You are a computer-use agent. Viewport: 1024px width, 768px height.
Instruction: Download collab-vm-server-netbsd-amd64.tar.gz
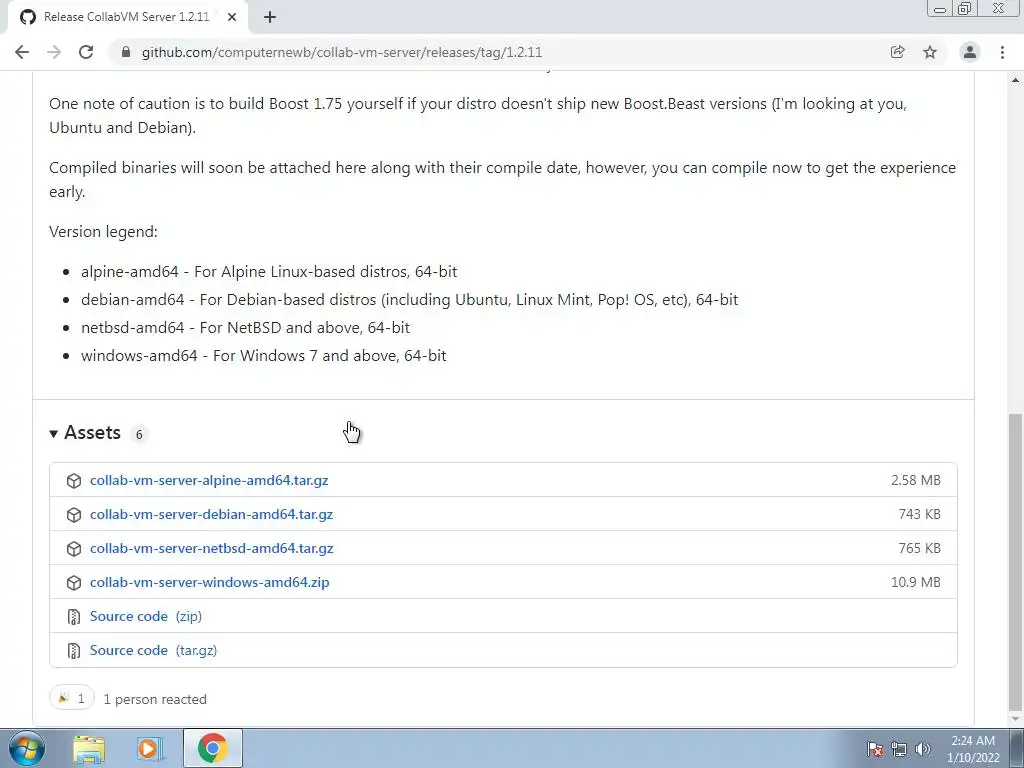point(212,548)
